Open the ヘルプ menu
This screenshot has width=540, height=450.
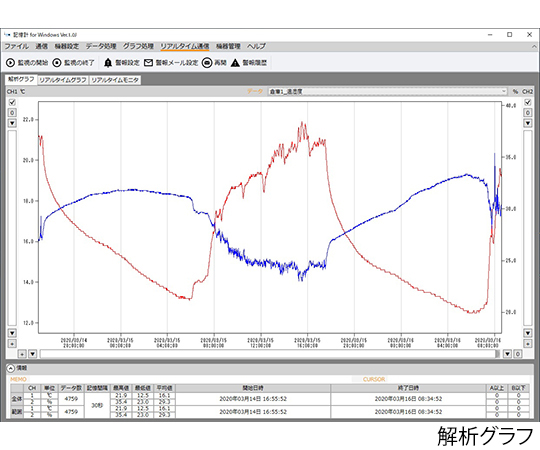[256, 46]
